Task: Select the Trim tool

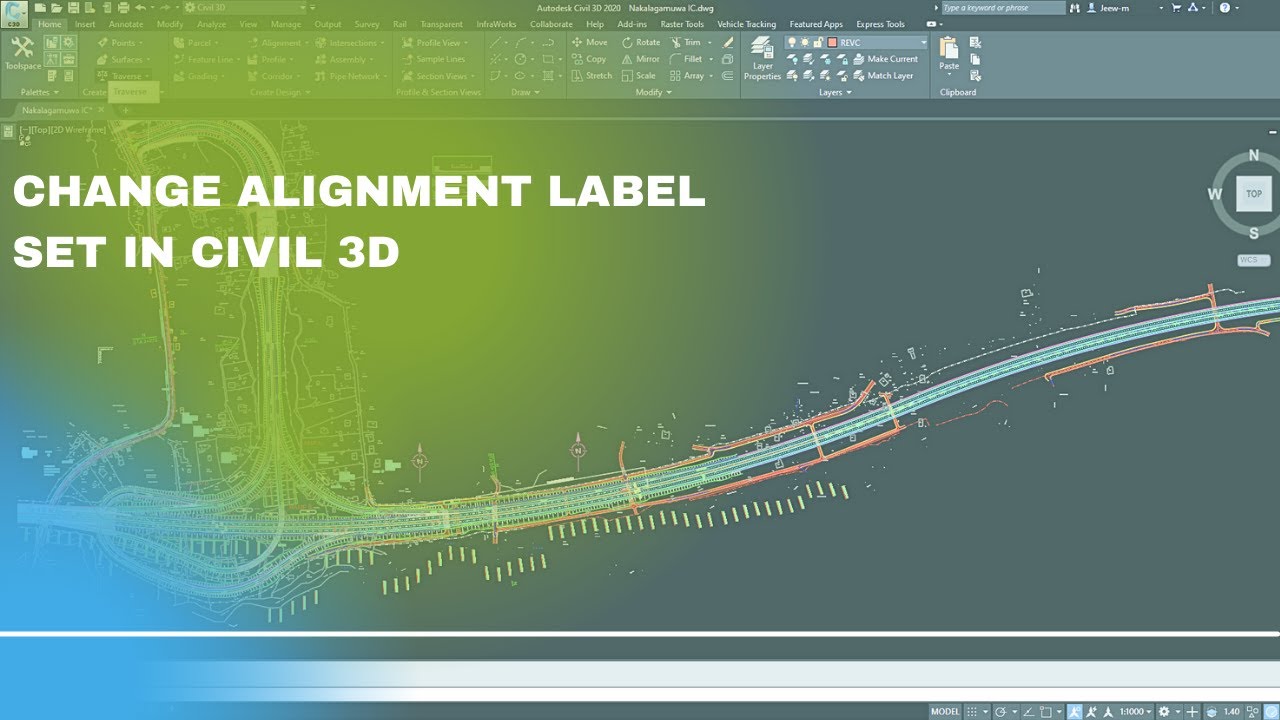Action: (685, 42)
